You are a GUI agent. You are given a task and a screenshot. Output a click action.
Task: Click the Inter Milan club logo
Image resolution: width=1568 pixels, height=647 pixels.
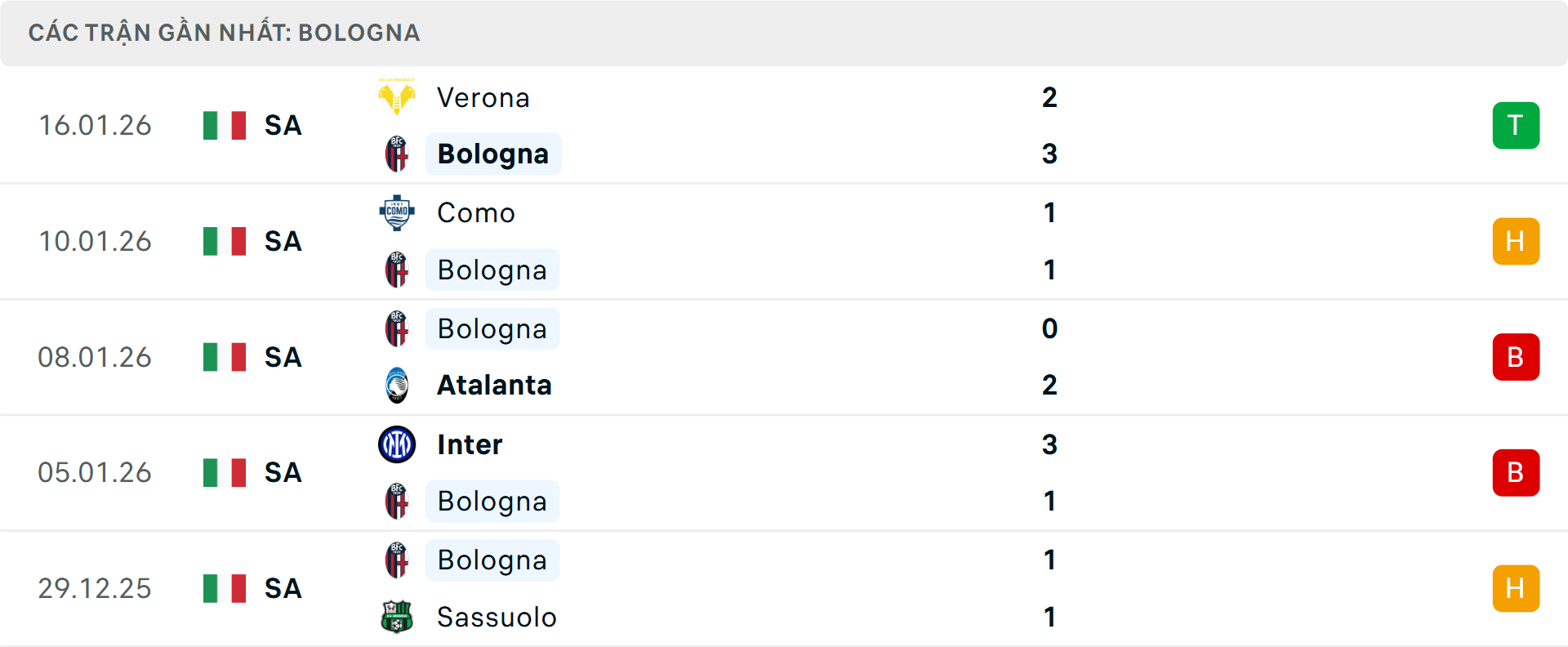coord(397,444)
